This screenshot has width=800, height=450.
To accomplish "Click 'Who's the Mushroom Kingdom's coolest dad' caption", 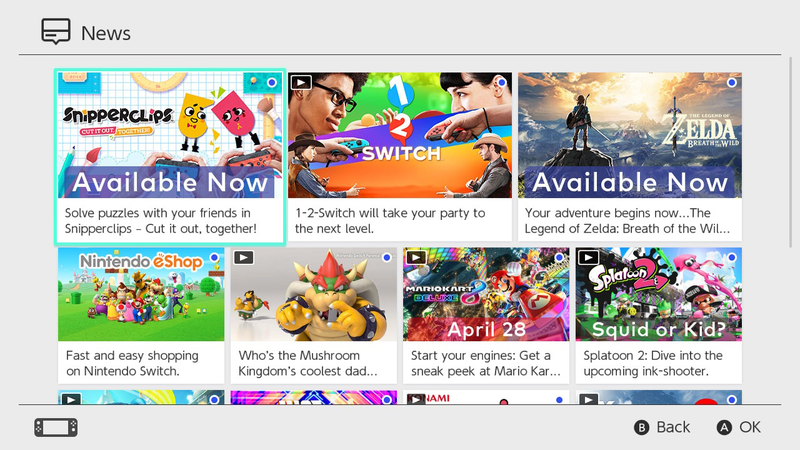I will [308, 363].
